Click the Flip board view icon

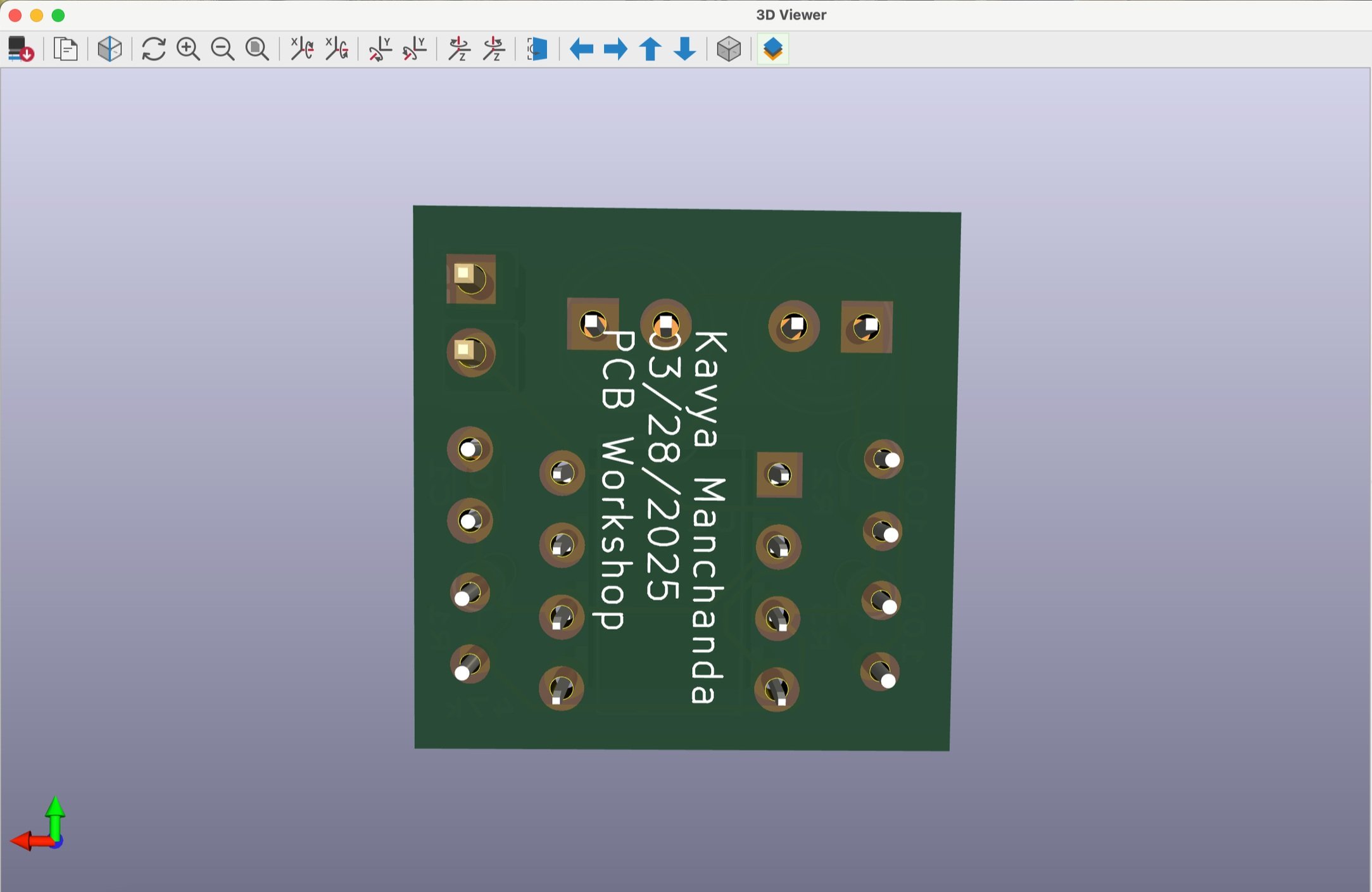point(538,49)
